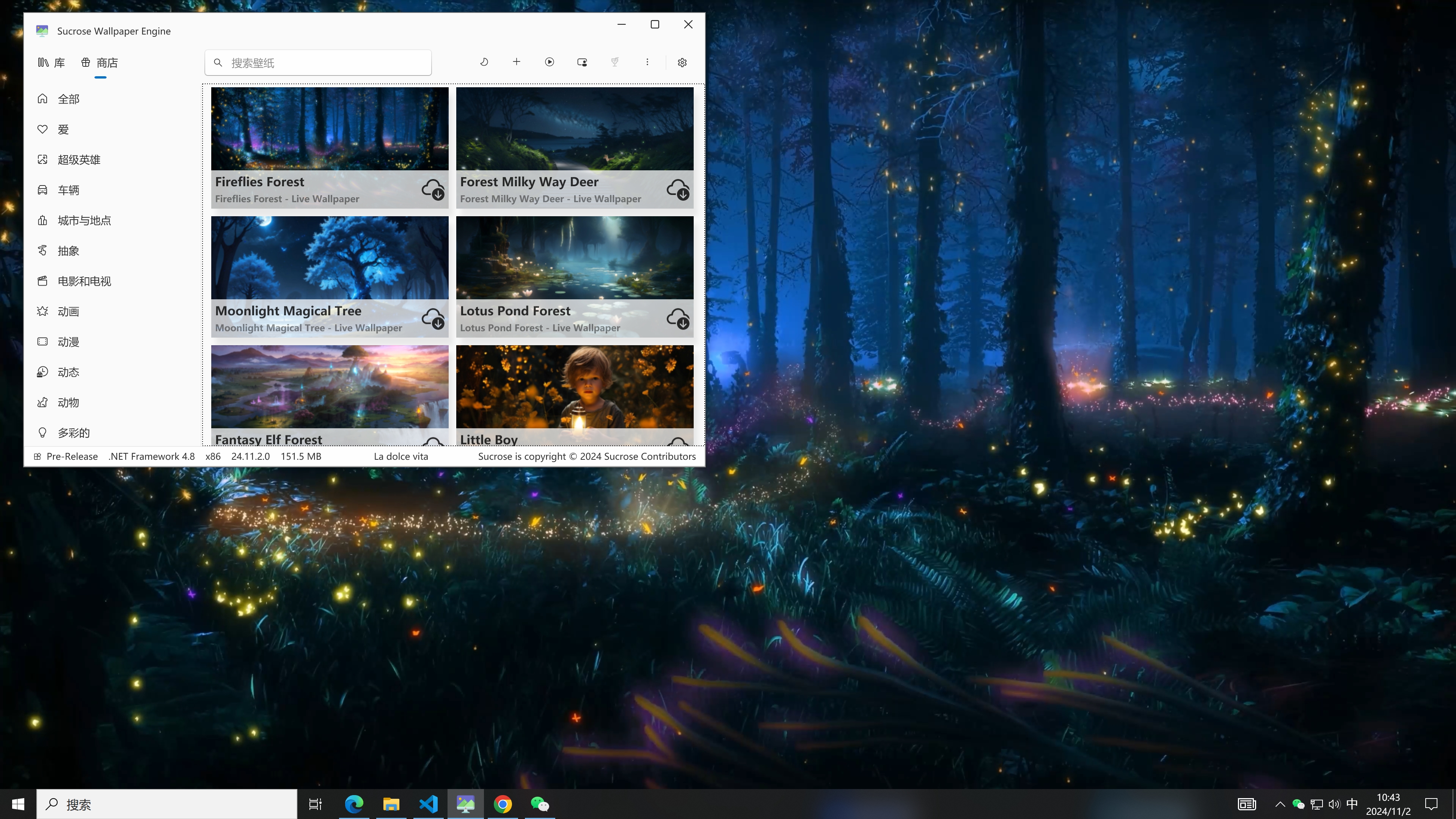Click the Moonlight Magical Tree download cloud icon
The height and width of the screenshot is (819, 1456).
tap(433, 318)
